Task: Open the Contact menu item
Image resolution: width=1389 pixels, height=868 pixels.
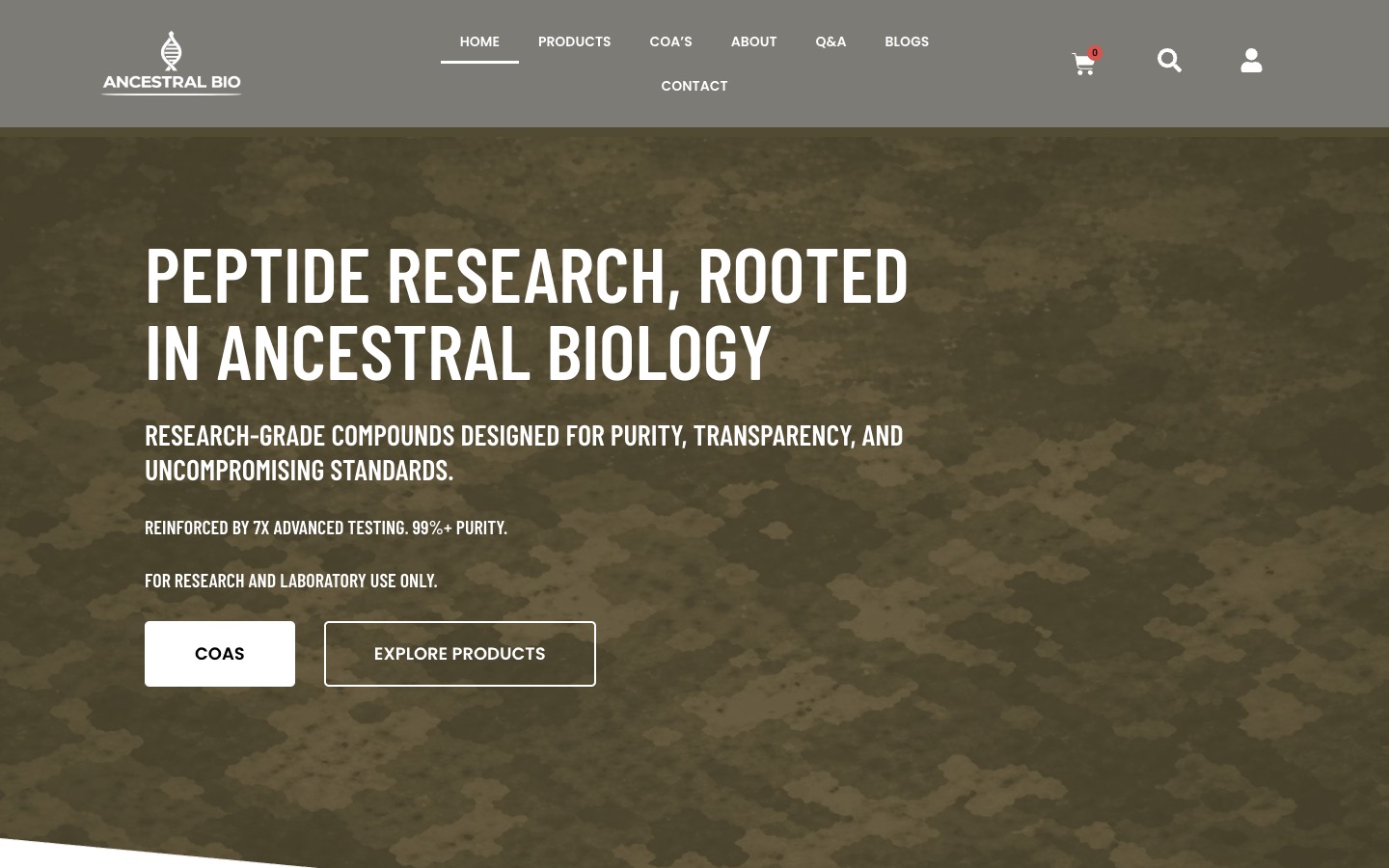Action: coord(694,86)
